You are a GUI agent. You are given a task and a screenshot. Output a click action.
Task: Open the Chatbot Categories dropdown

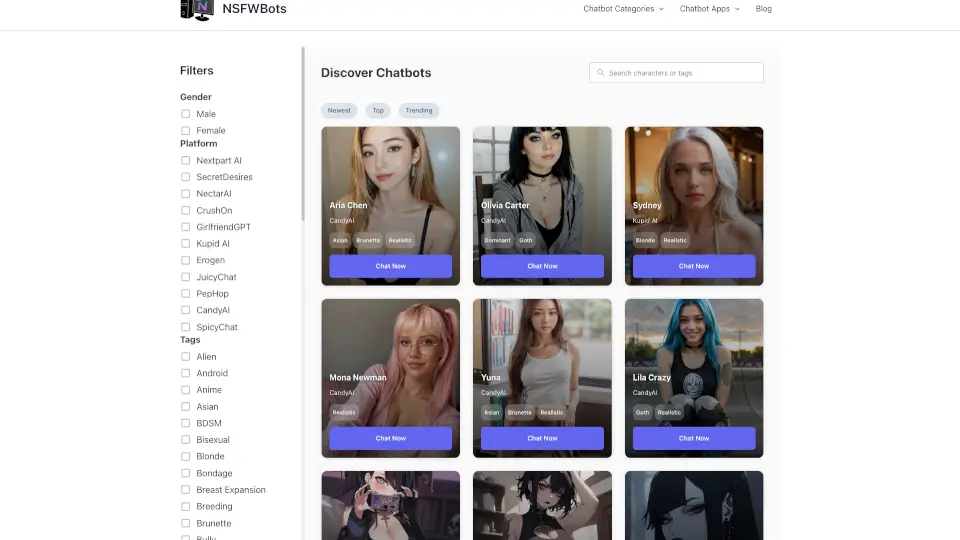[x=623, y=9]
